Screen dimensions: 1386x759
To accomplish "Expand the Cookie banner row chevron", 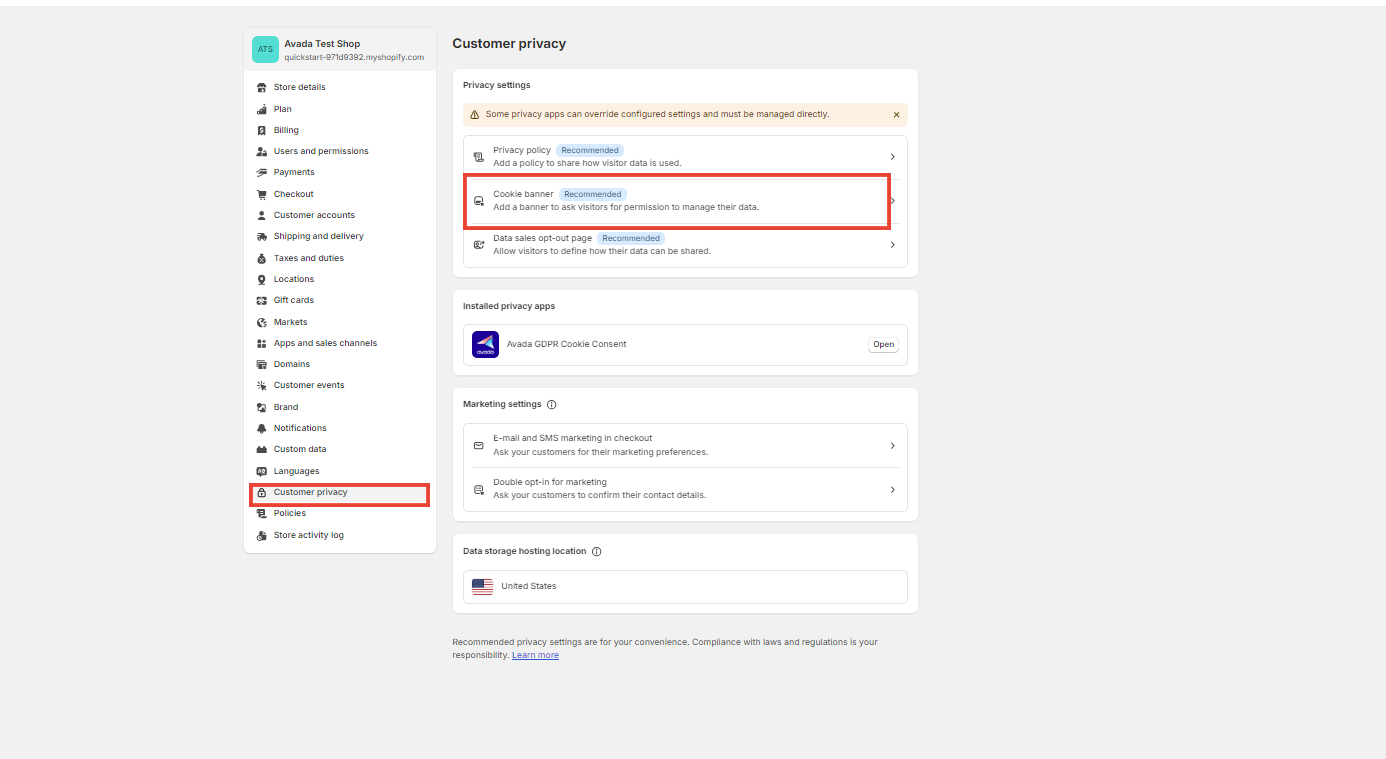I will tap(893, 201).
